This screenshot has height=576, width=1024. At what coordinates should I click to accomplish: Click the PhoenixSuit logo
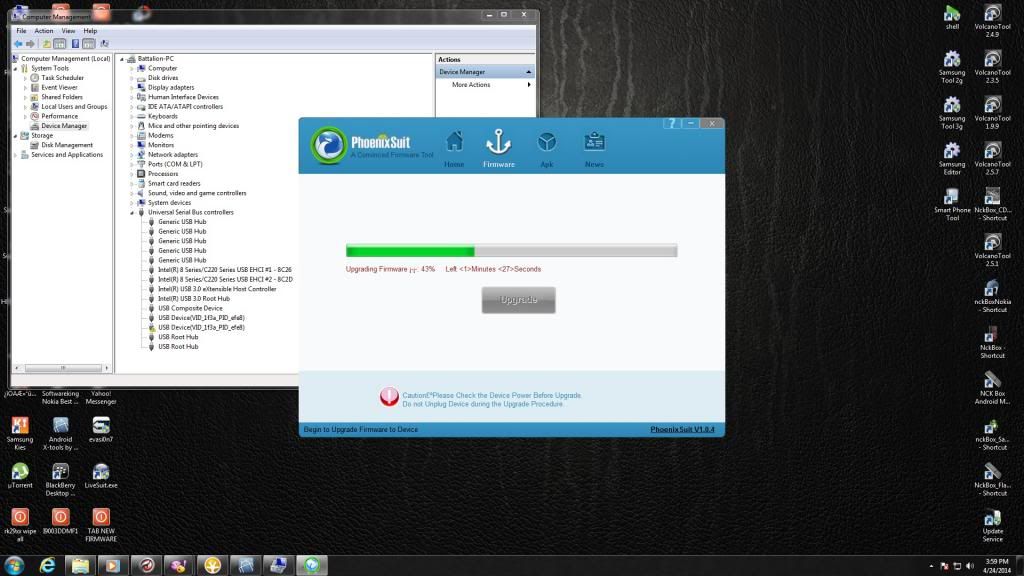328,145
